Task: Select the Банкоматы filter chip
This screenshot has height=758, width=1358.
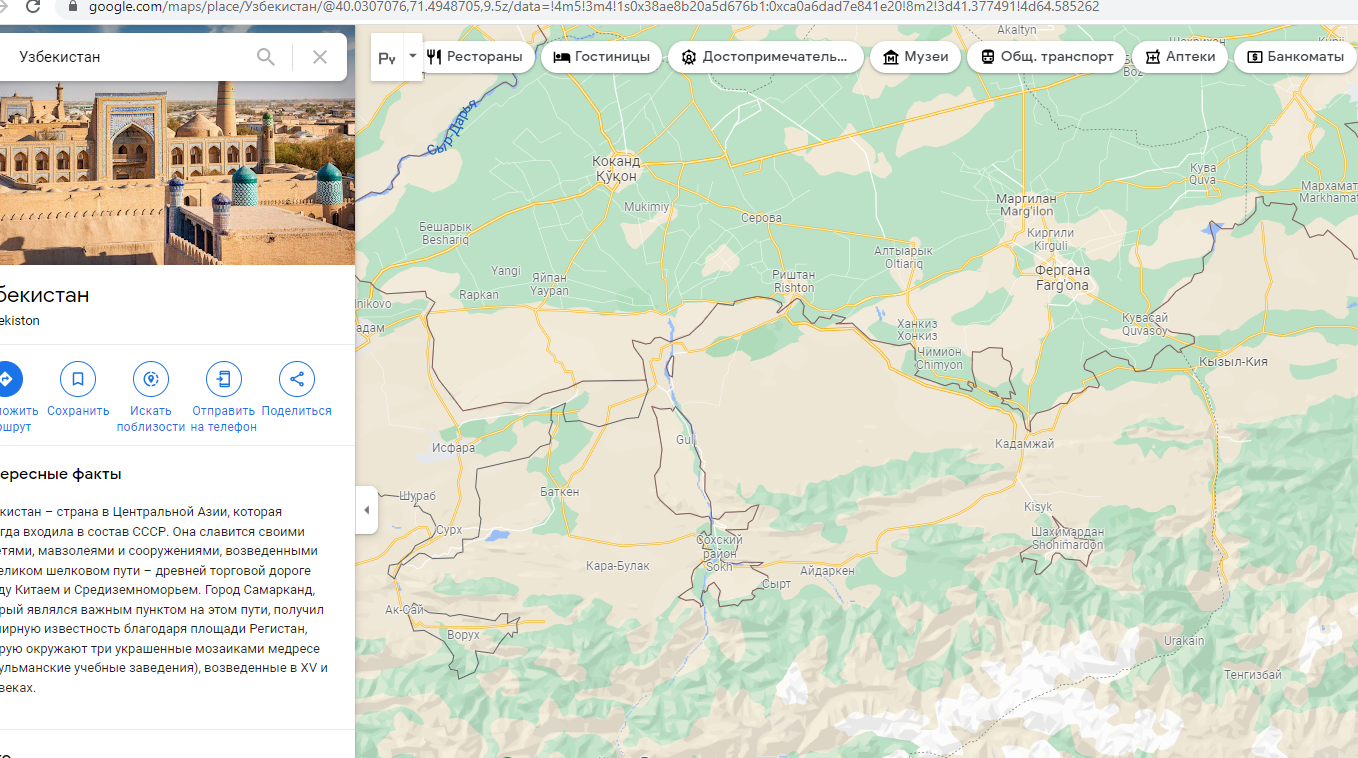Action: pos(1295,57)
